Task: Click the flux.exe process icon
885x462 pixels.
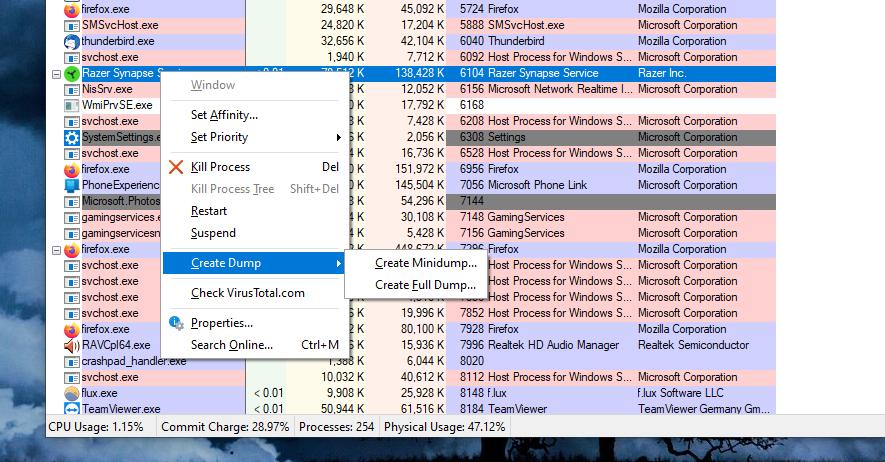Action: coord(72,393)
